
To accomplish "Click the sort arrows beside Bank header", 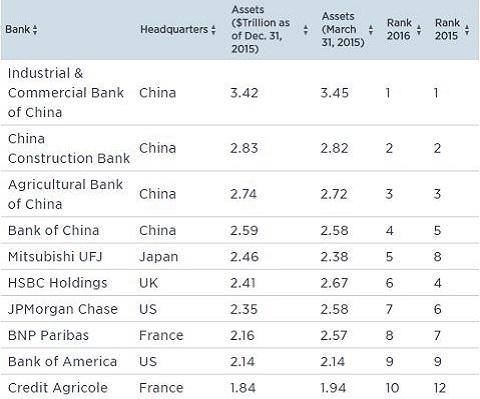I will point(35,30).
